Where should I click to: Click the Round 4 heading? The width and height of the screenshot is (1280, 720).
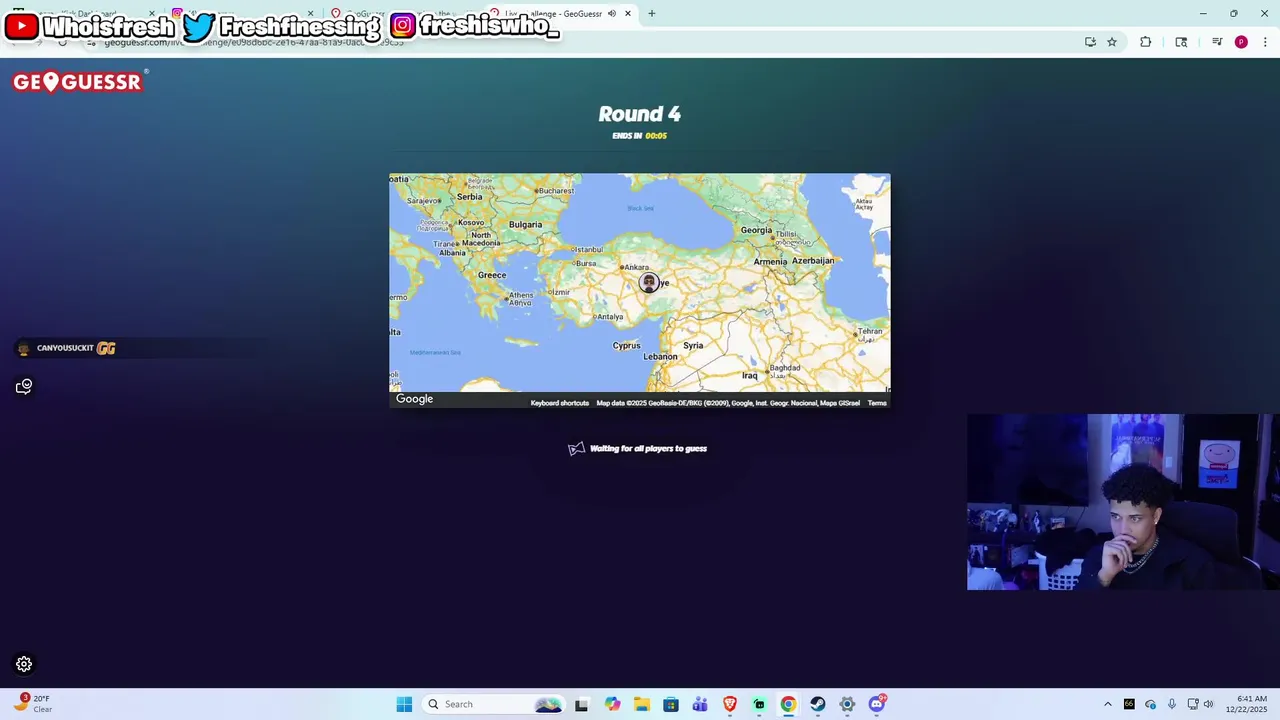[640, 114]
